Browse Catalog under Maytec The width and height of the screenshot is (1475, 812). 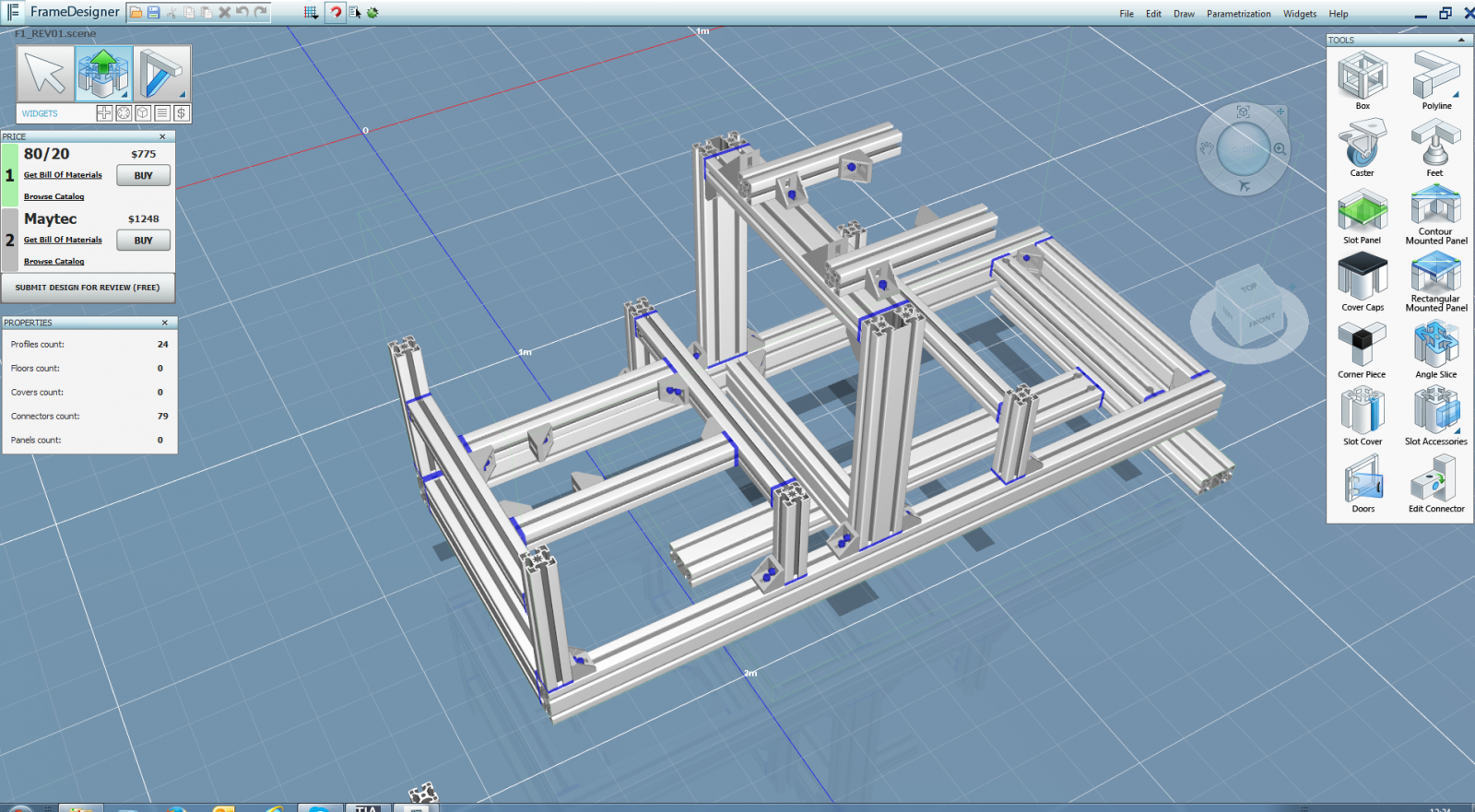click(x=53, y=262)
